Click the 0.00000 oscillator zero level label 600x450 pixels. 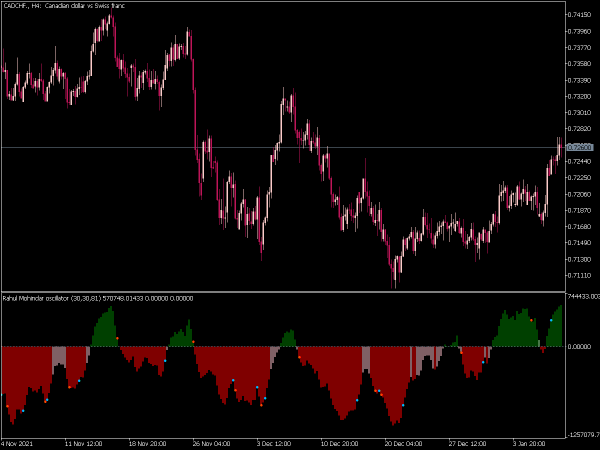tap(580, 347)
